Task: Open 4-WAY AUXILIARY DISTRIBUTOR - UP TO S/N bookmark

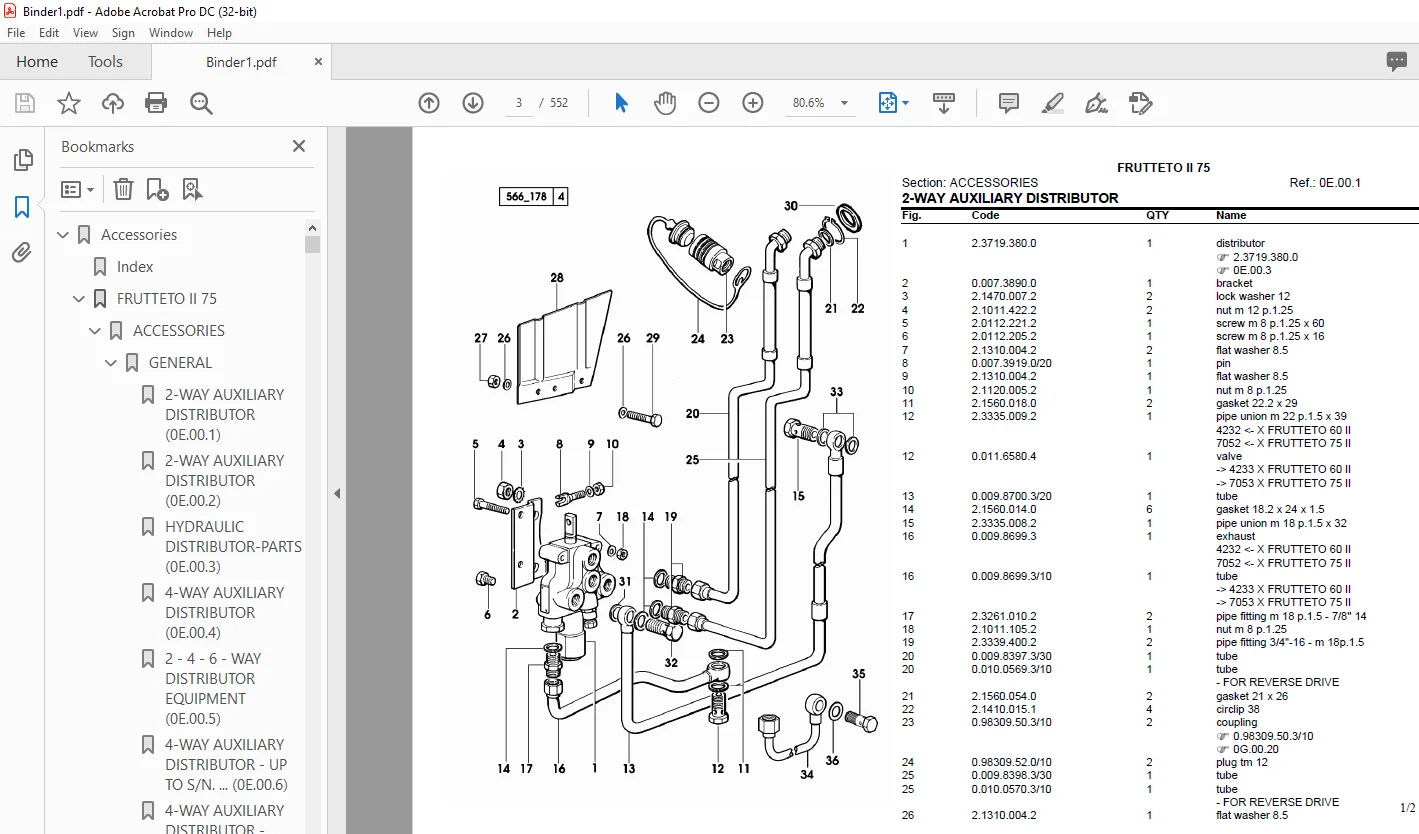Action: (x=226, y=765)
